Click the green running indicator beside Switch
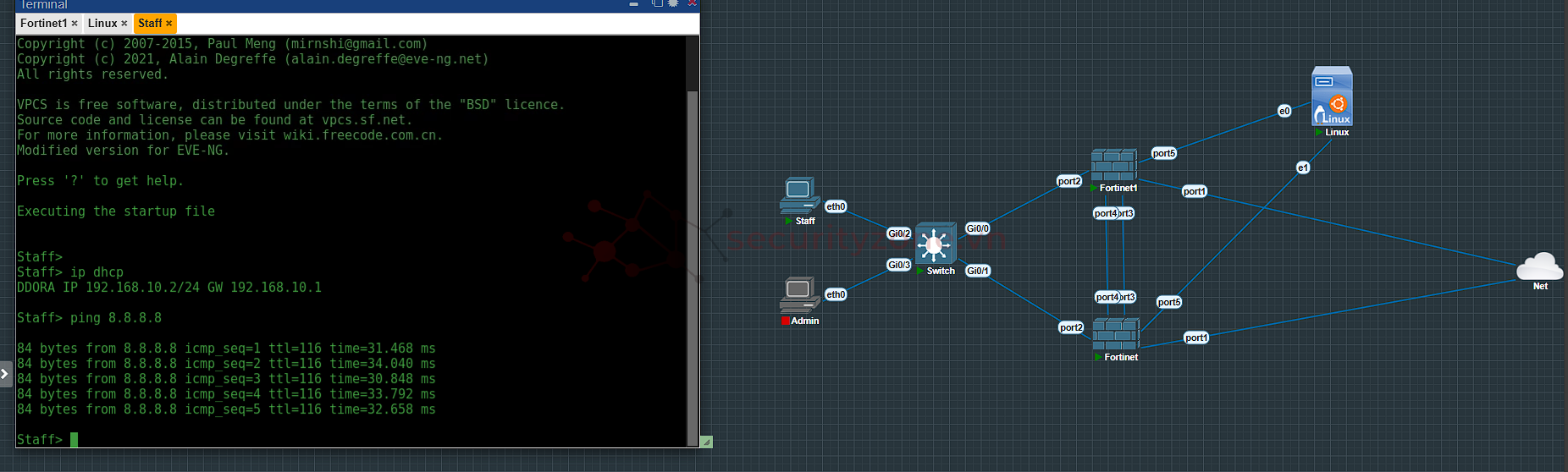Screen dimensions: 1568x472 [920, 271]
